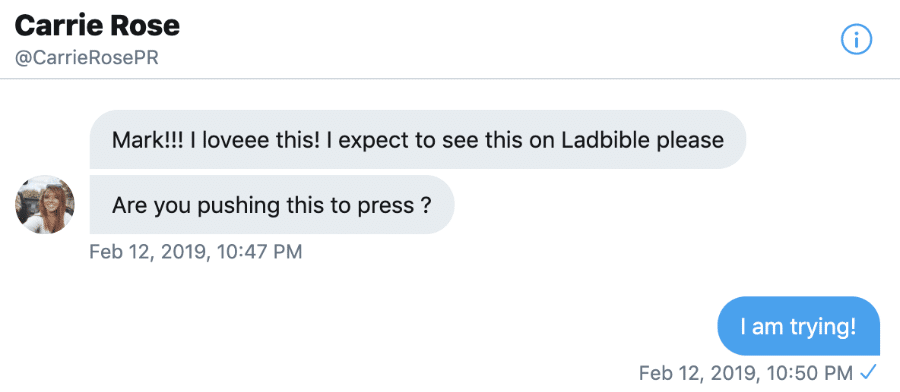Screen dimensions: 900x392
Task: Click the word "Mark!!!" in the first message
Action: click(148, 140)
